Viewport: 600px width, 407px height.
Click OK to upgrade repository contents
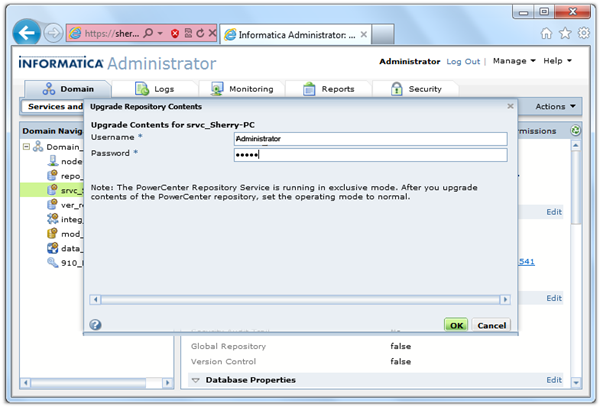tap(456, 325)
